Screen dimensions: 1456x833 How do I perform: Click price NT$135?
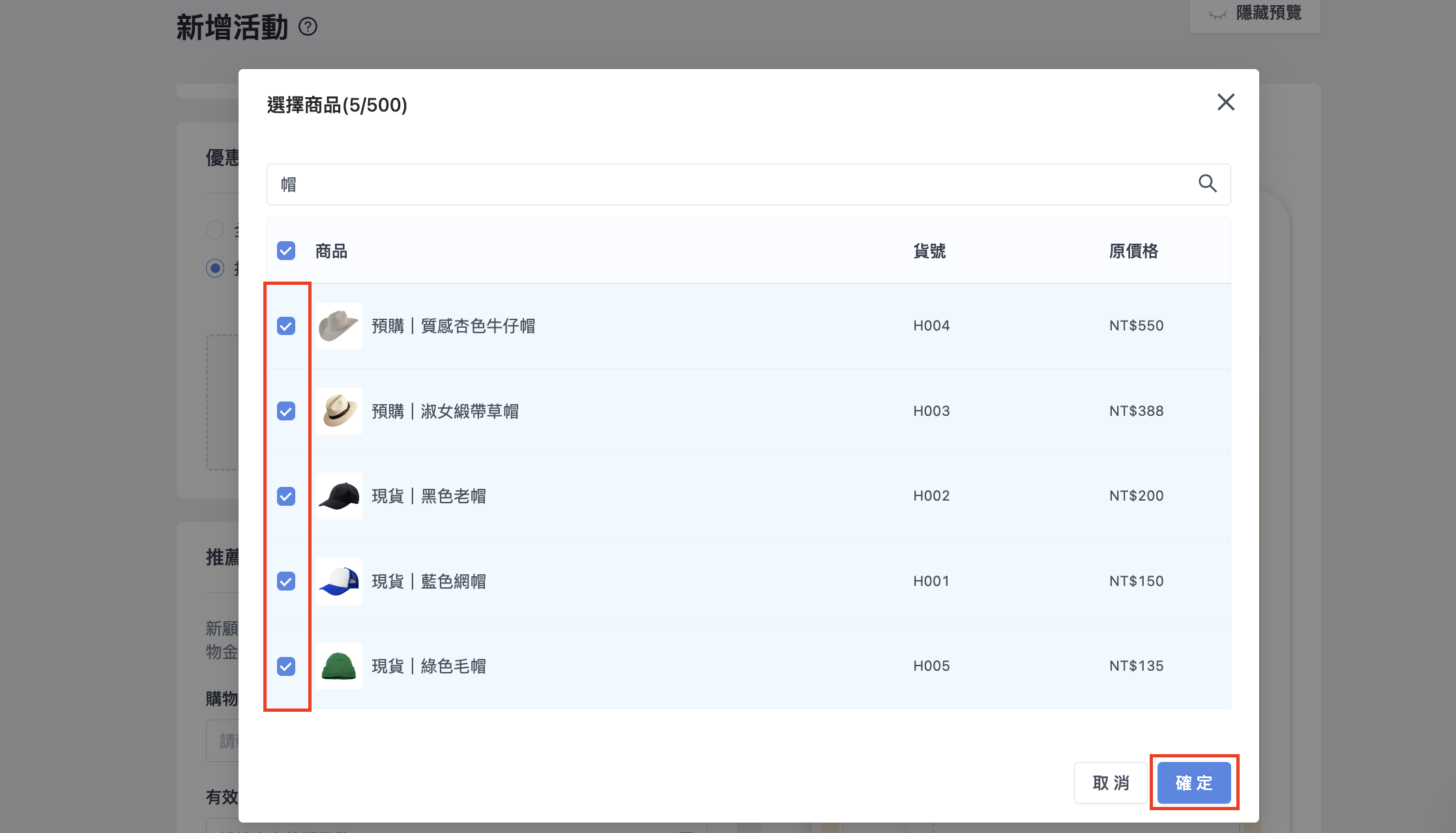pyautogui.click(x=1137, y=666)
